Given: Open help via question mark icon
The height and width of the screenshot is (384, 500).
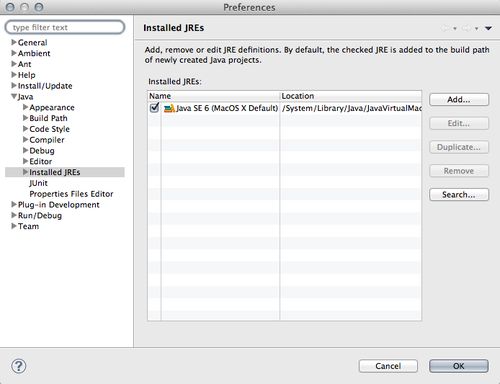Looking at the screenshot, I should click(x=19, y=366).
